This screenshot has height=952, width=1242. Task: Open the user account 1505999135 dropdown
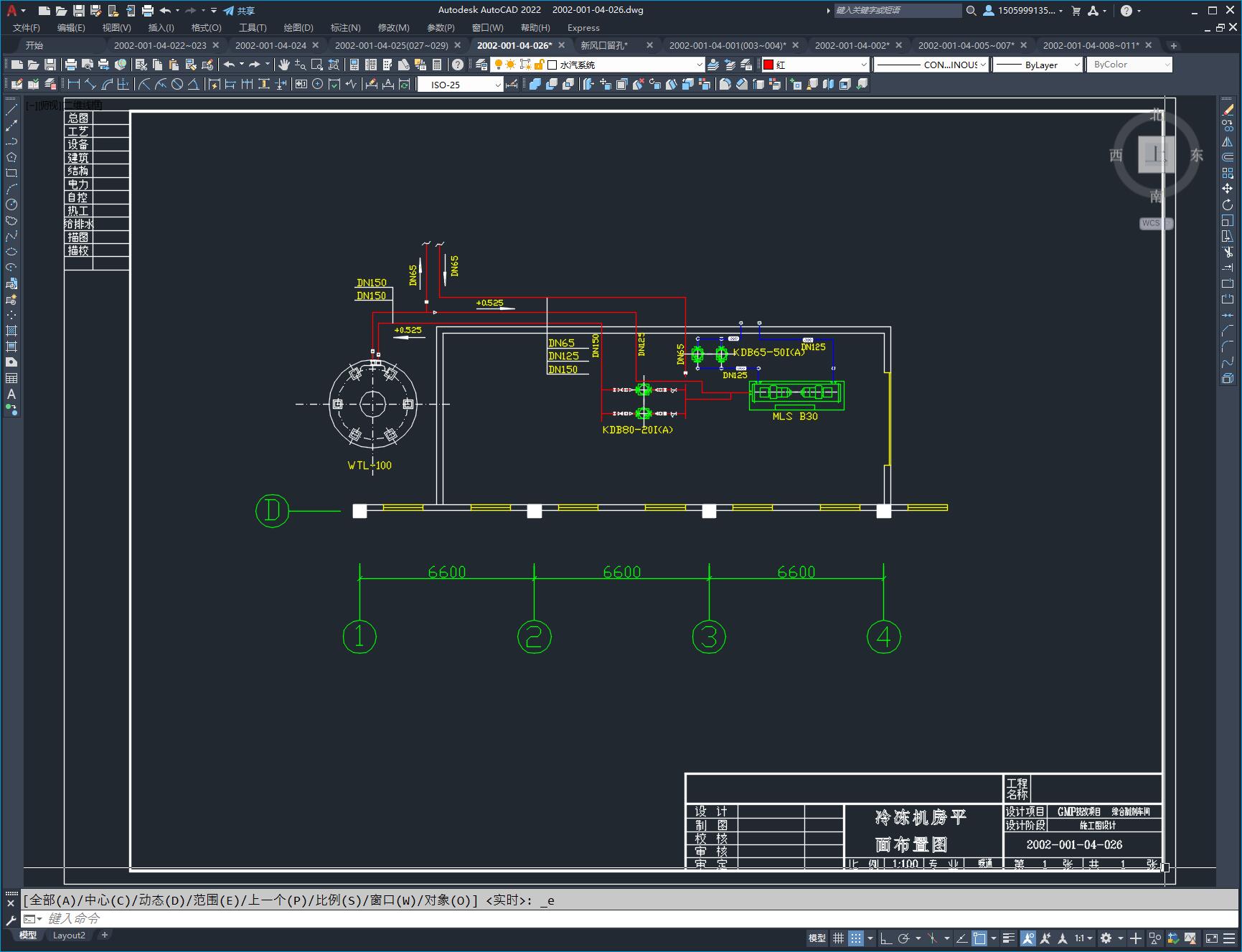(1022, 10)
